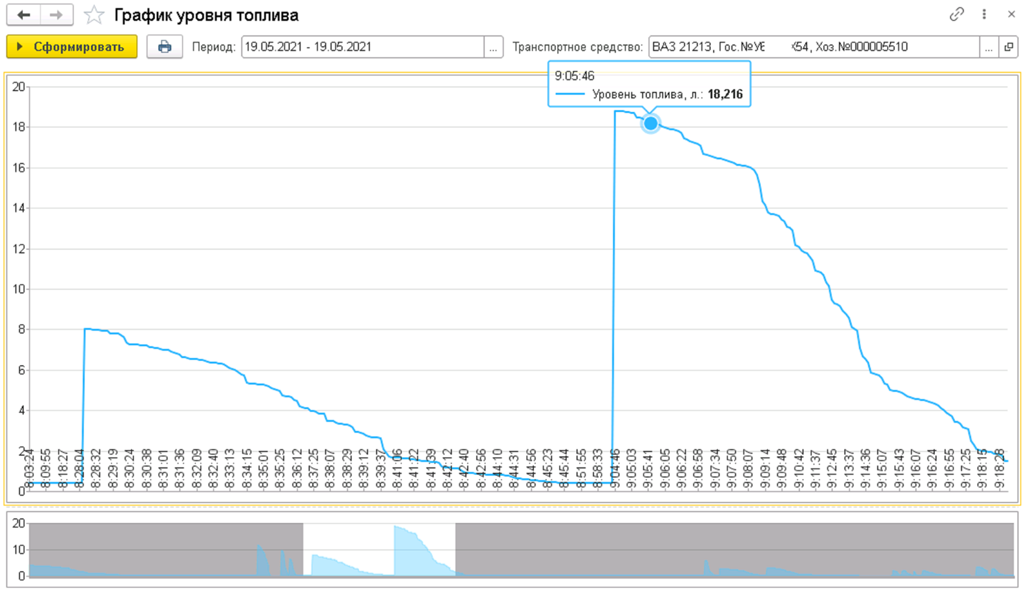1024x592 pixels.
Task: Open period selection via ellipsis button
Action: tap(493, 47)
